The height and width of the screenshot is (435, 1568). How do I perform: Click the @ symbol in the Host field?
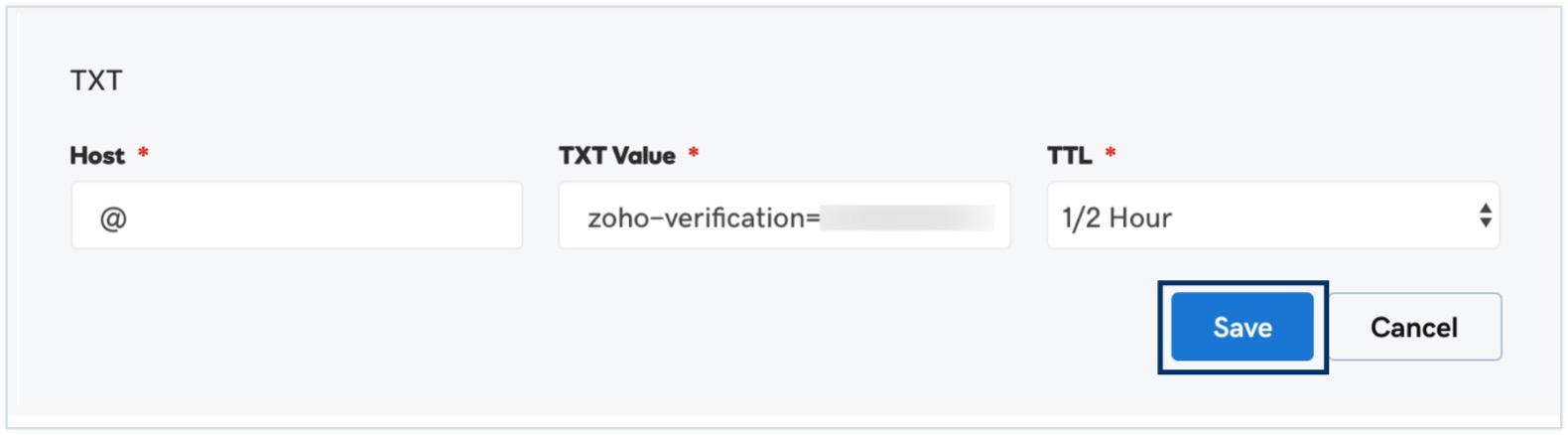coord(113,218)
